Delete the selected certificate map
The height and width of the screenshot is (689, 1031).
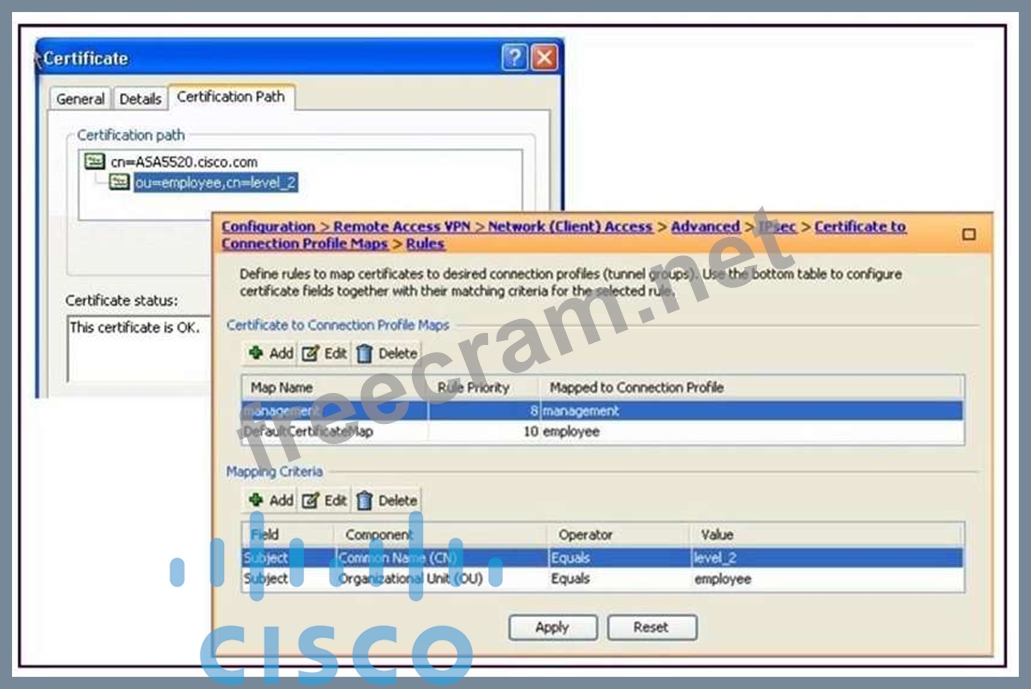tap(387, 353)
